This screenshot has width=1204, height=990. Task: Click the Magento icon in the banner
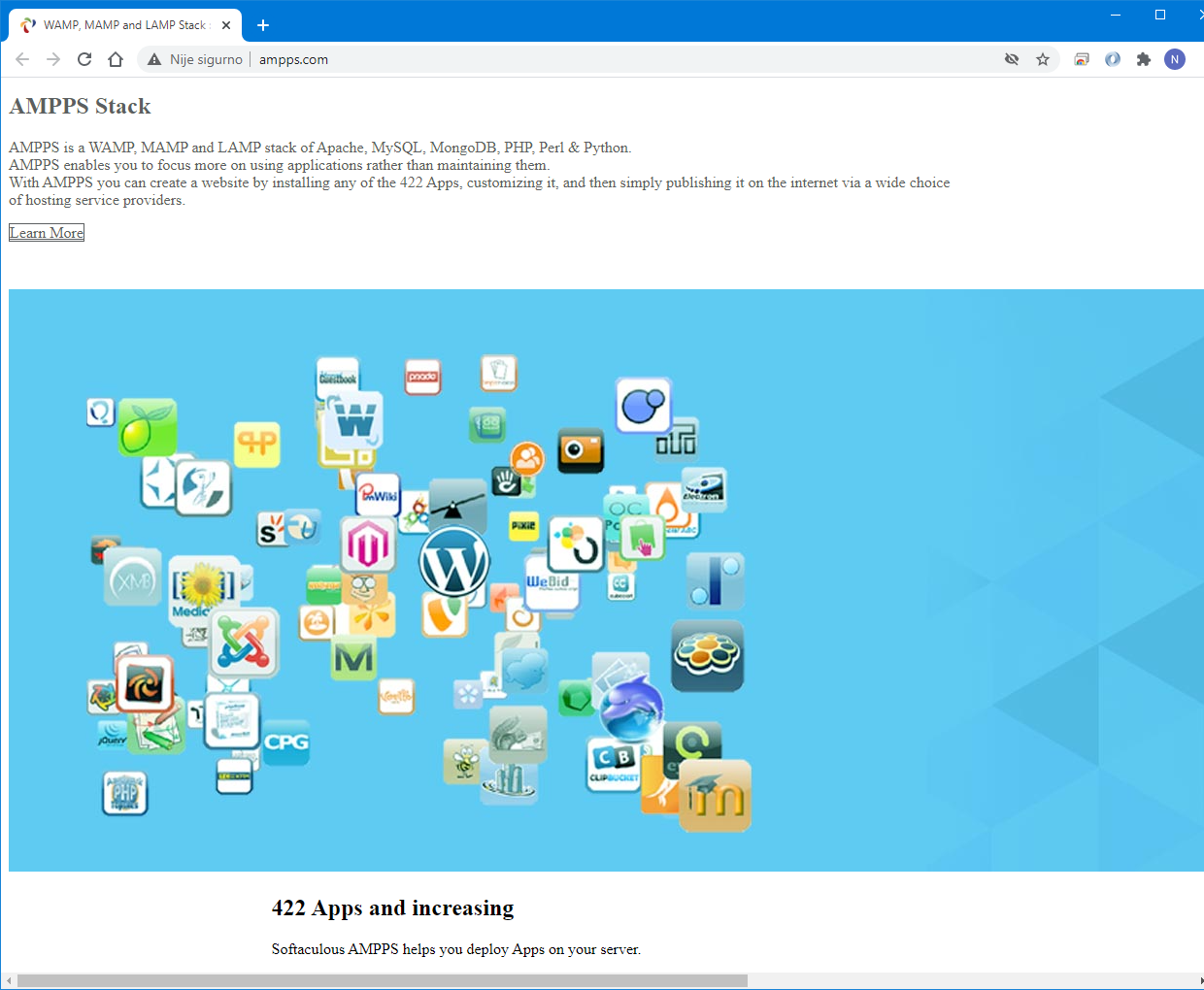tap(368, 544)
